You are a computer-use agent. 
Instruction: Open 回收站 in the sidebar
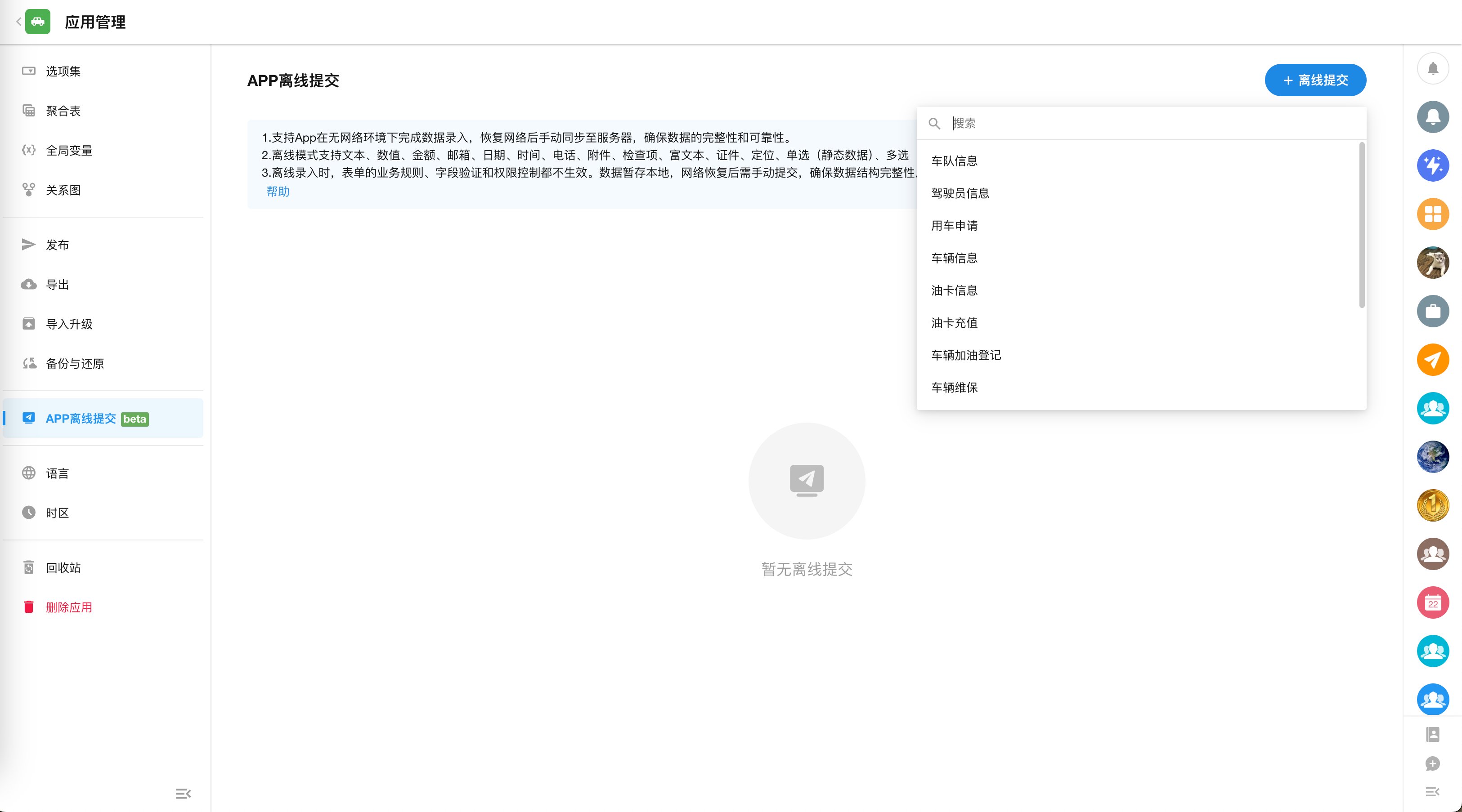(x=103, y=567)
